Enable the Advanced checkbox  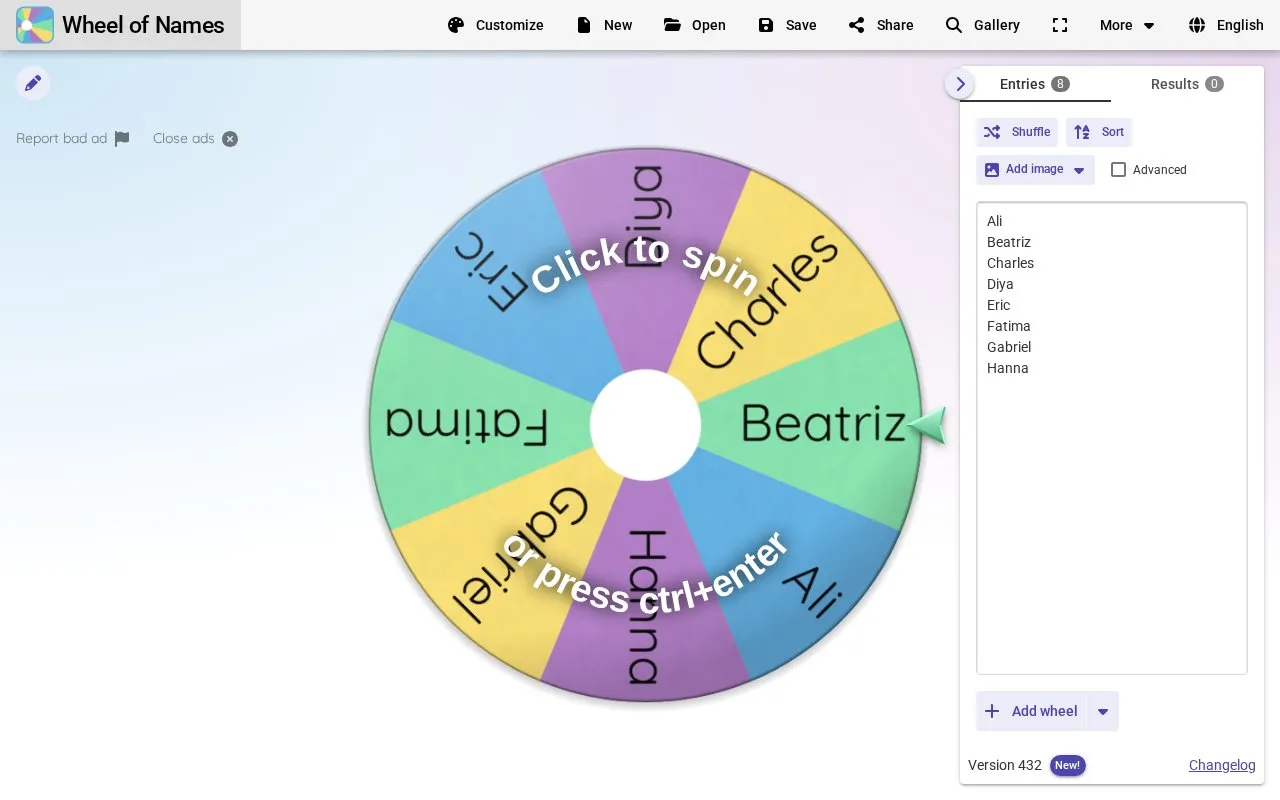click(1118, 170)
